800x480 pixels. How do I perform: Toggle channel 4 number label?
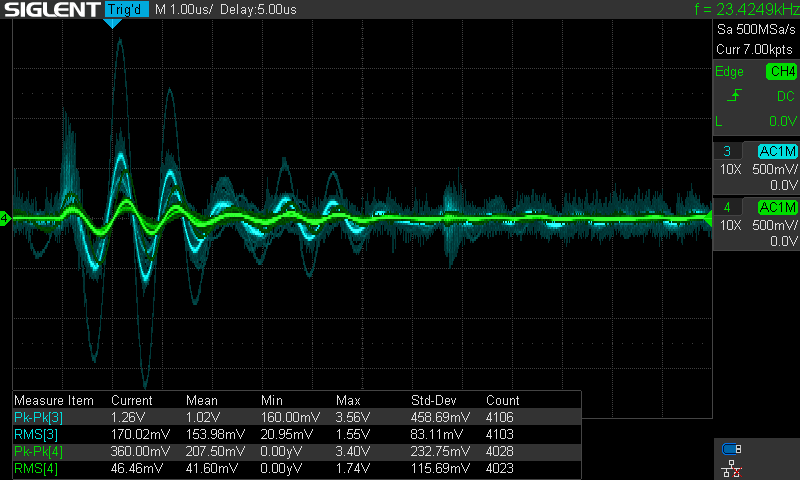point(726,207)
